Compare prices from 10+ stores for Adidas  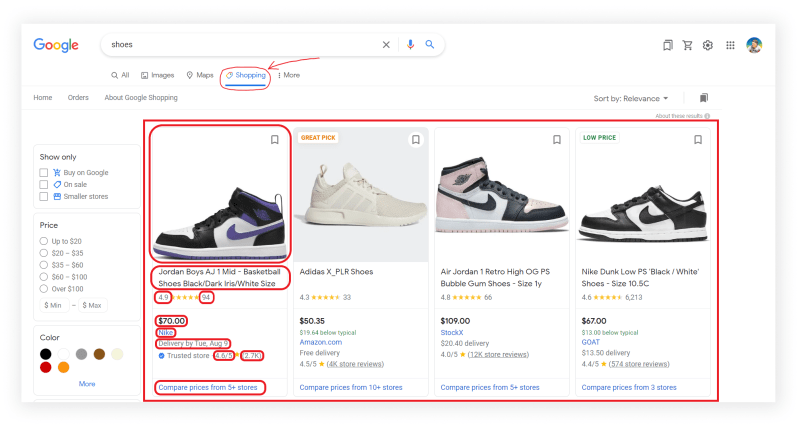click(x=351, y=387)
